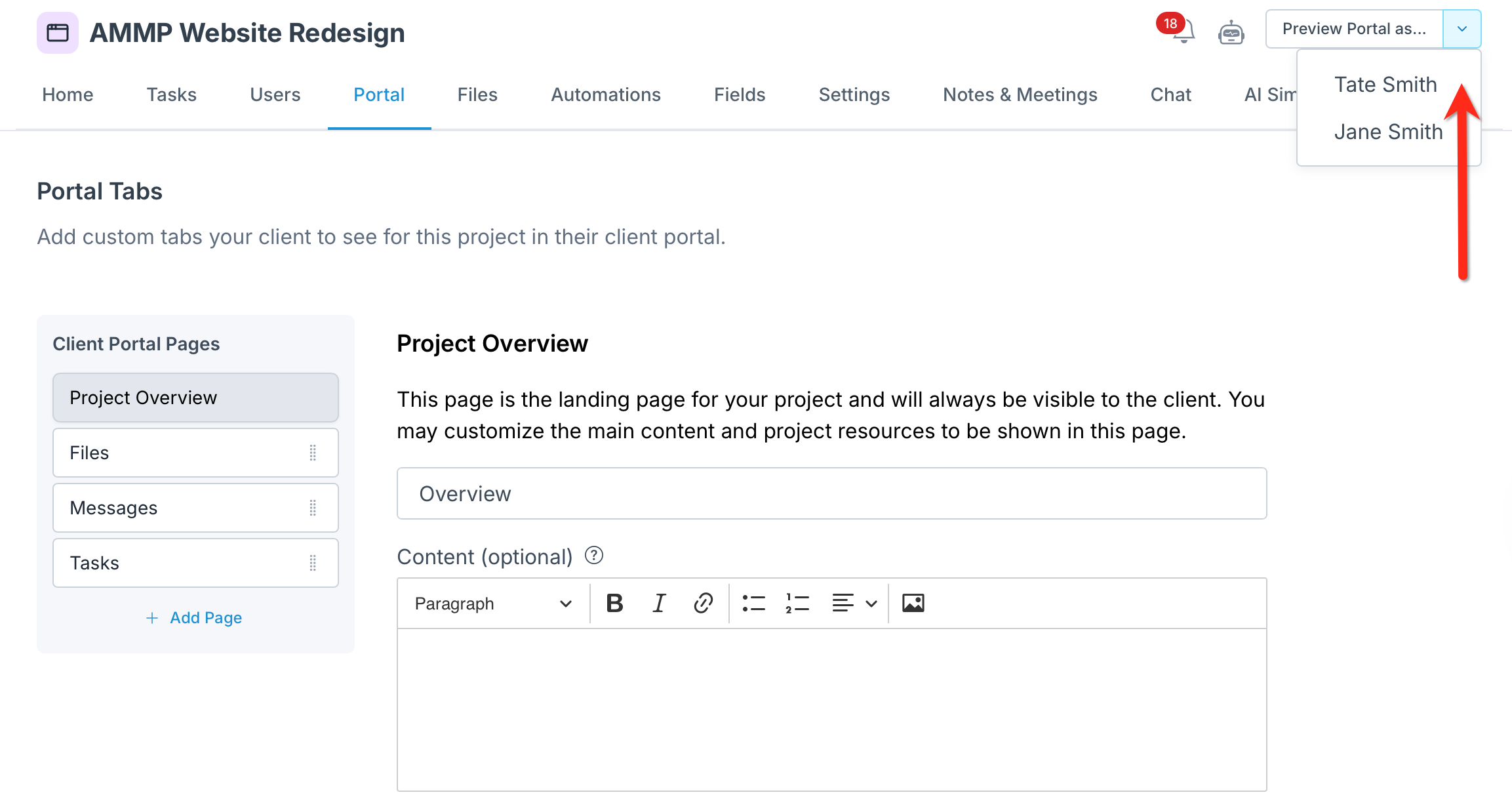Click the Content help question icon
This screenshot has width=1512, height=803.
click(594, 556)
